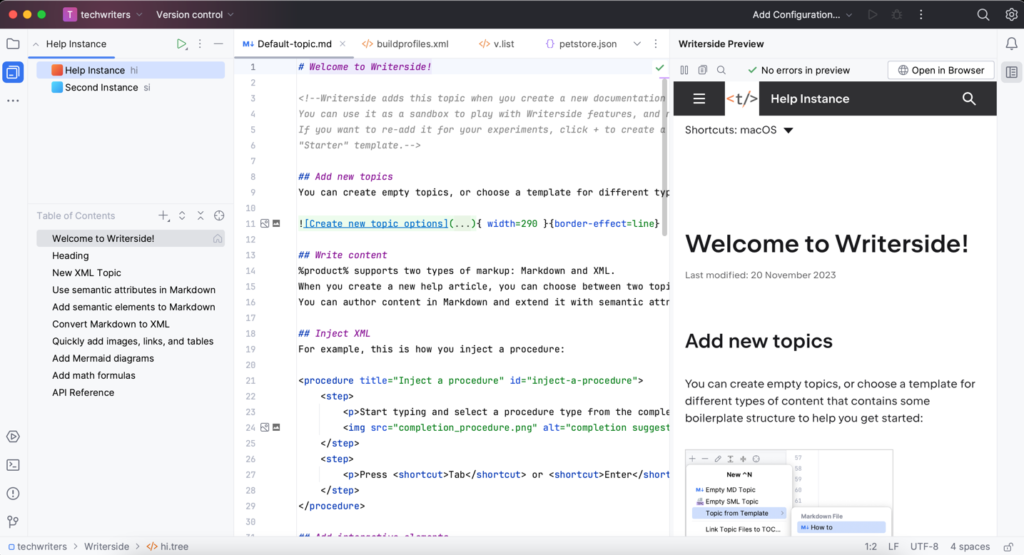This screenshot has width=1024, height=555.
Task: Switch to the buildprofiles.xml tab
Action: (405, 44)
